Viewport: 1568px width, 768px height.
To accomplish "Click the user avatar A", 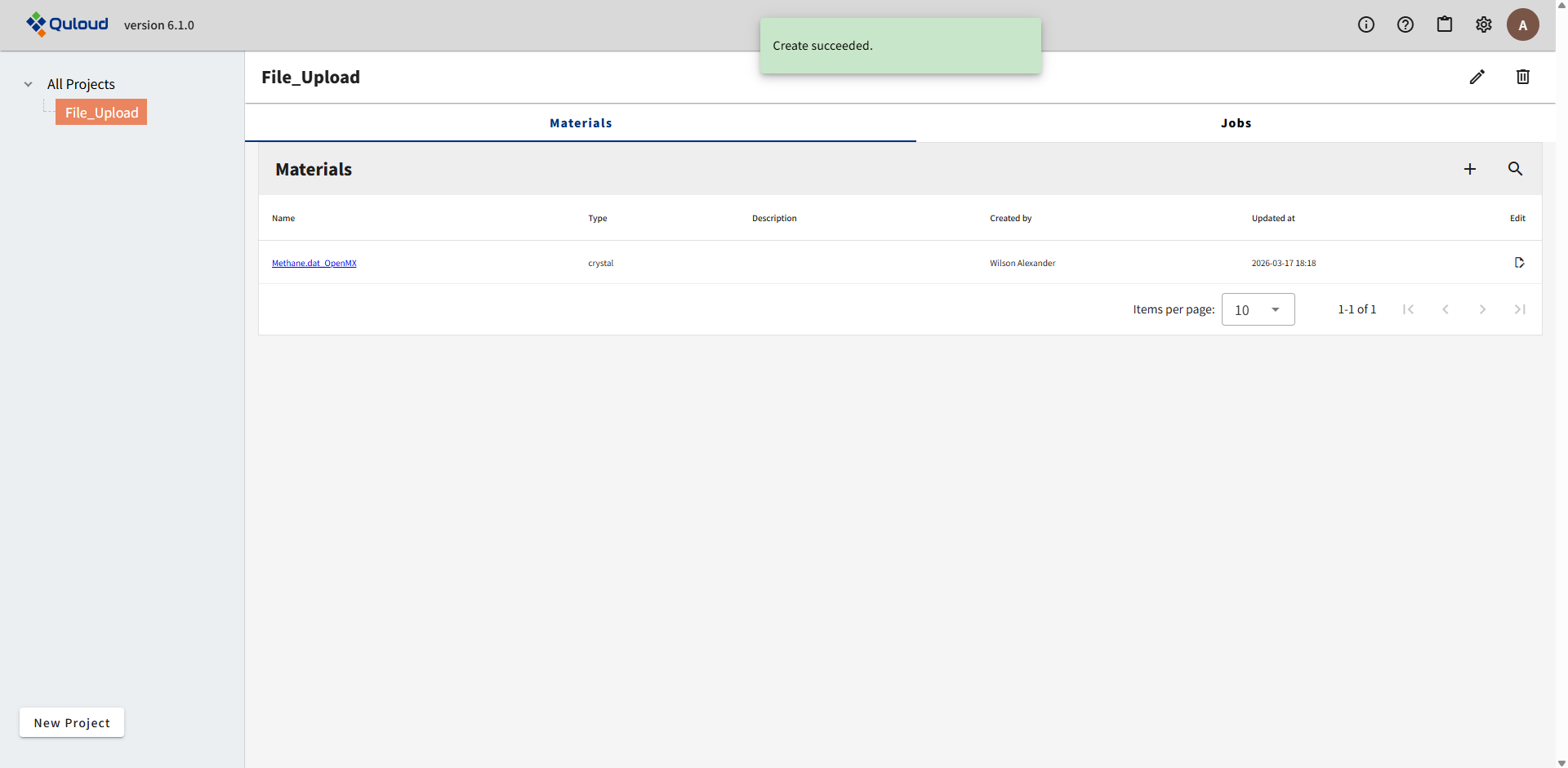I will (1522, 24).
